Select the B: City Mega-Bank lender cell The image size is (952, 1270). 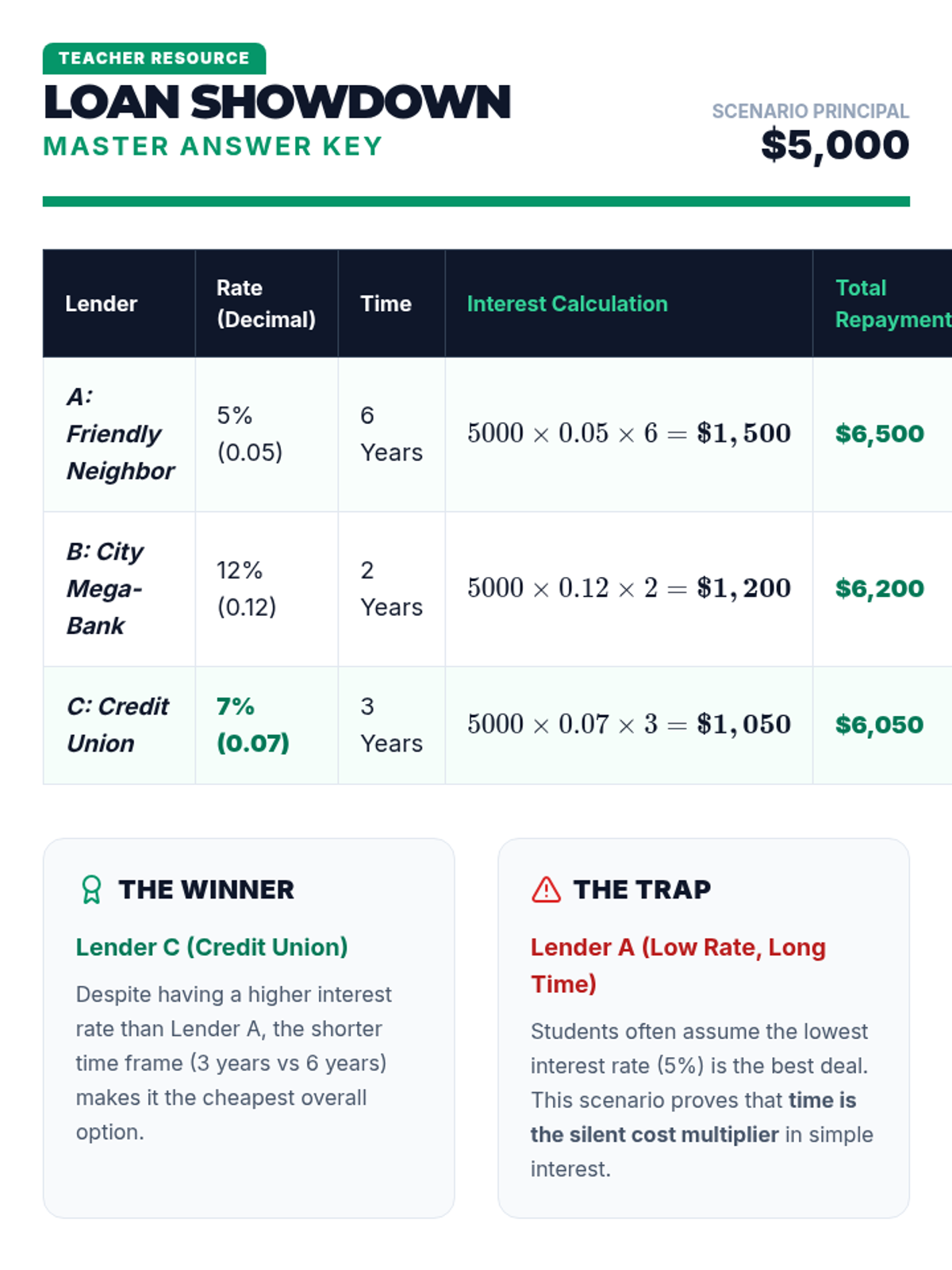(x=105, y=588)
